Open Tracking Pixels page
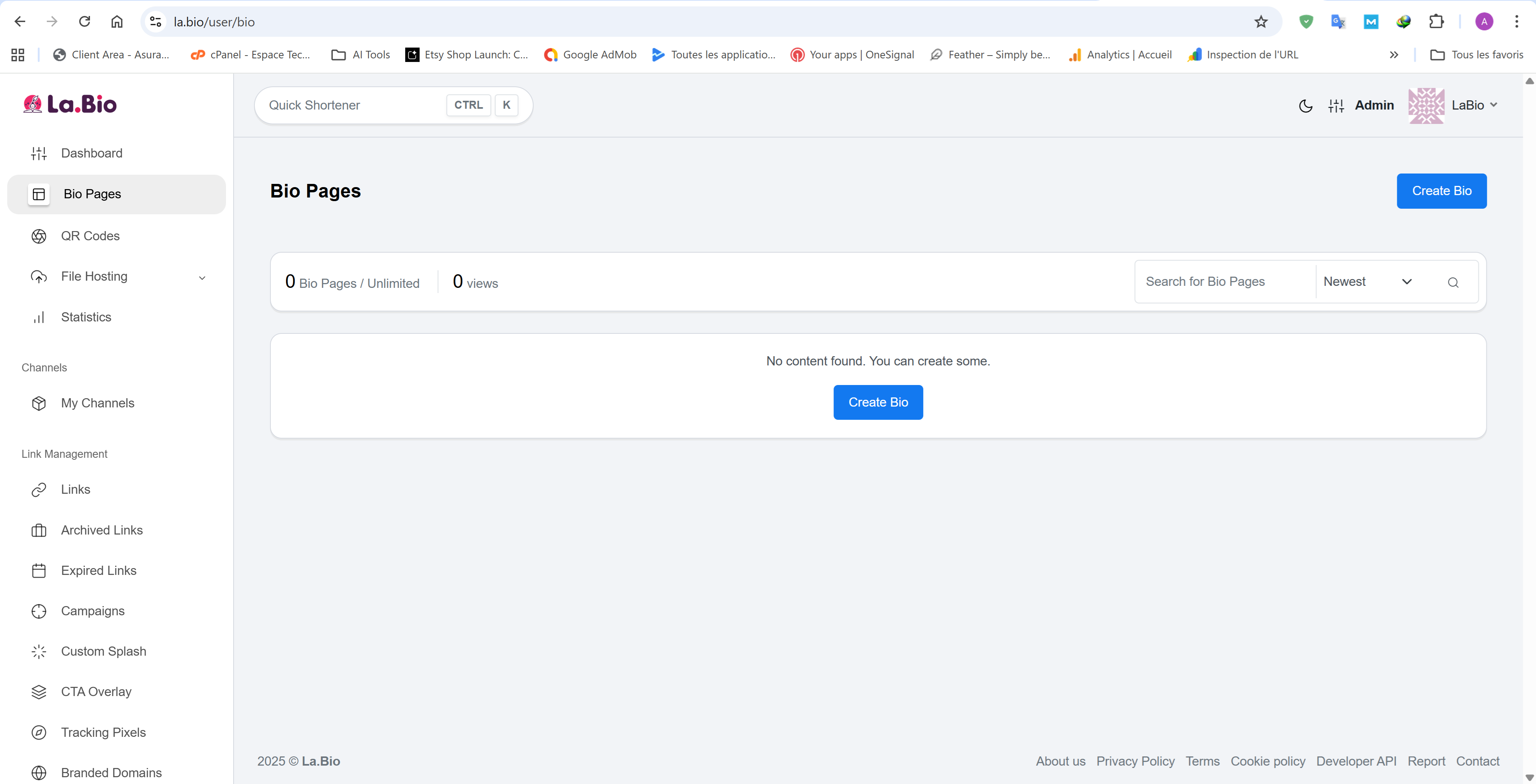The height and width of the screenshot is (784, 1536). 103,732
